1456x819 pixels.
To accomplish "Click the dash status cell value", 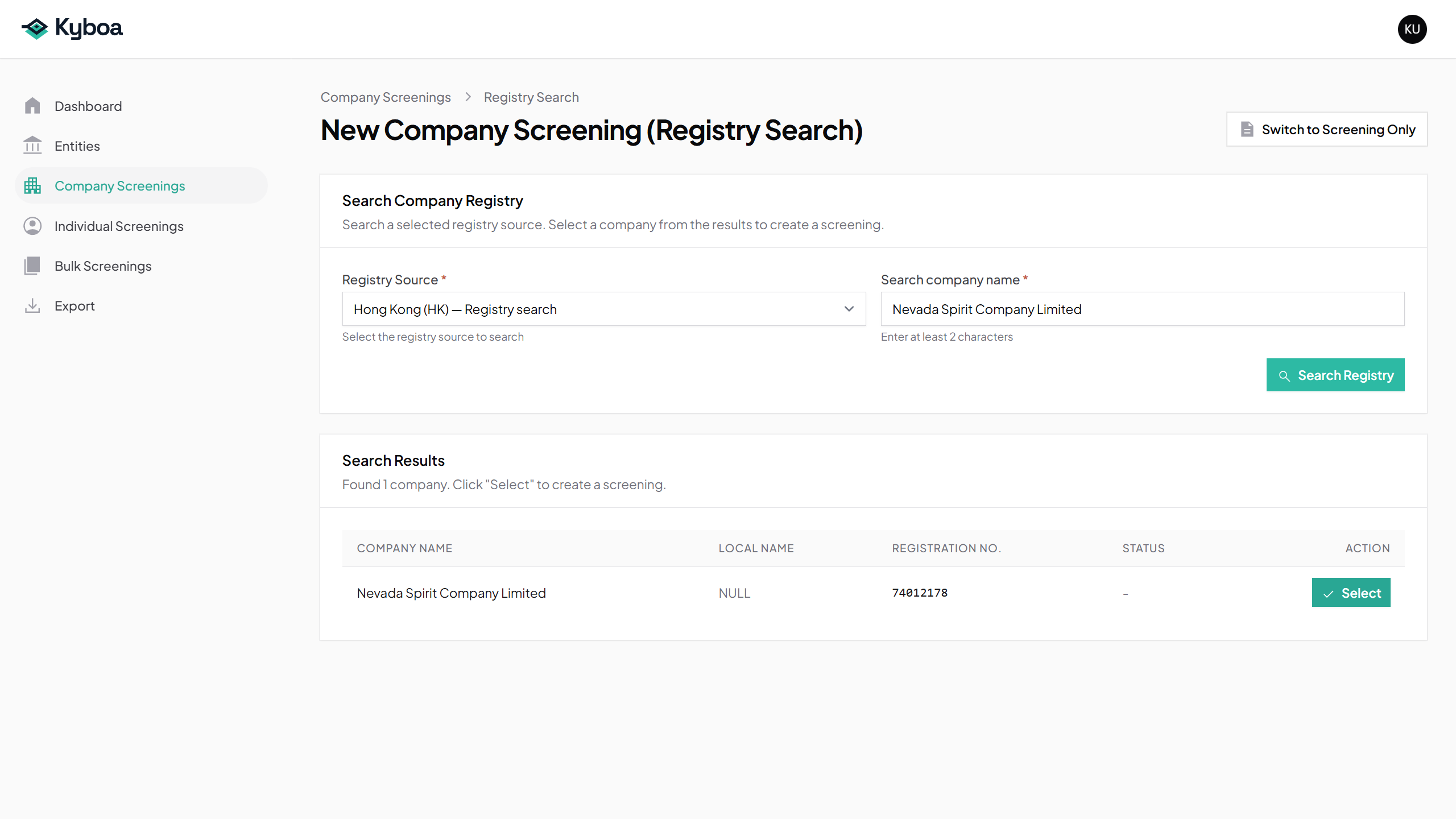I will click(1126, 594).
